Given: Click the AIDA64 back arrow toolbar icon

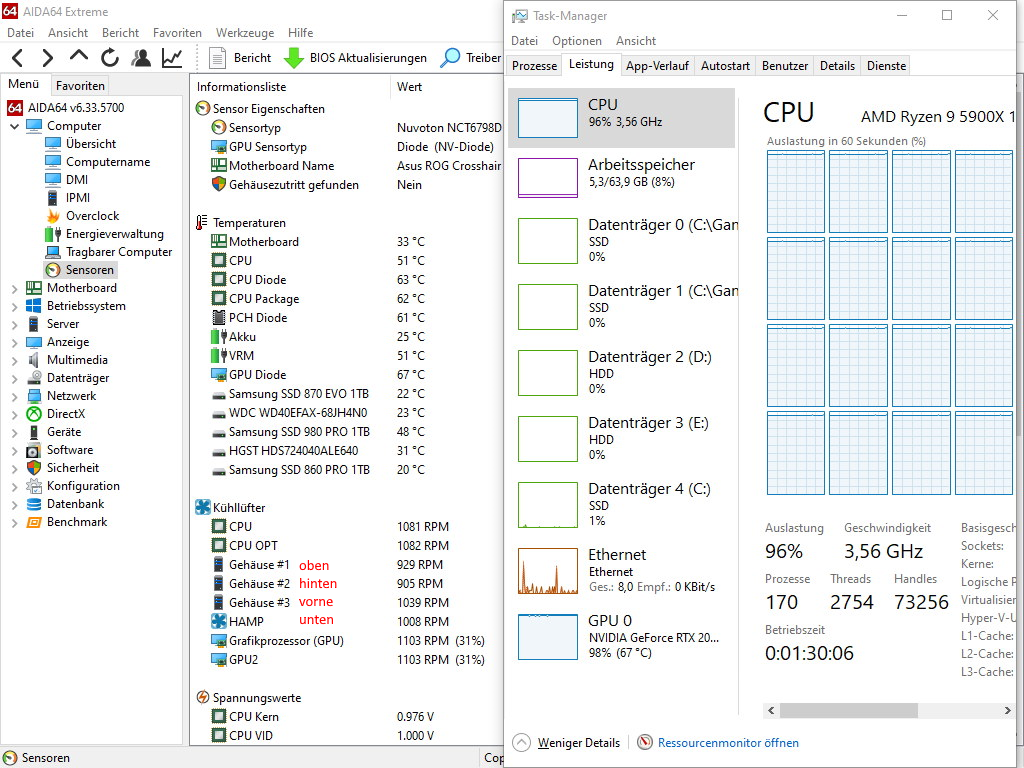Looking at the screenshot, I should pyautogui.click(x=18, y=58).
